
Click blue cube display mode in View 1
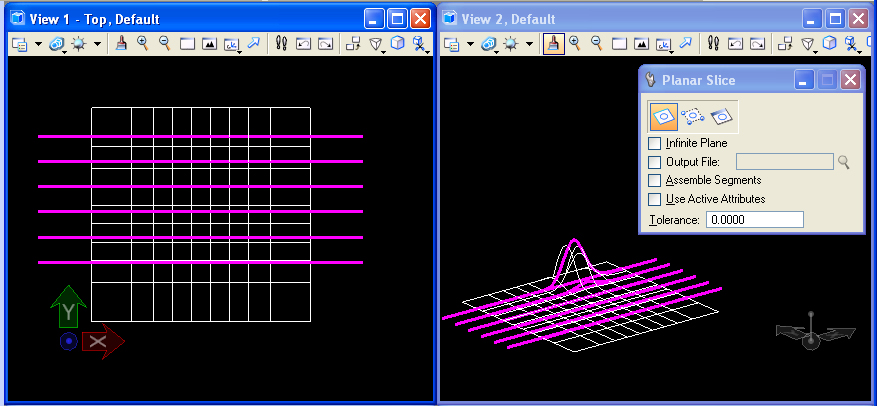pos(397,44)
